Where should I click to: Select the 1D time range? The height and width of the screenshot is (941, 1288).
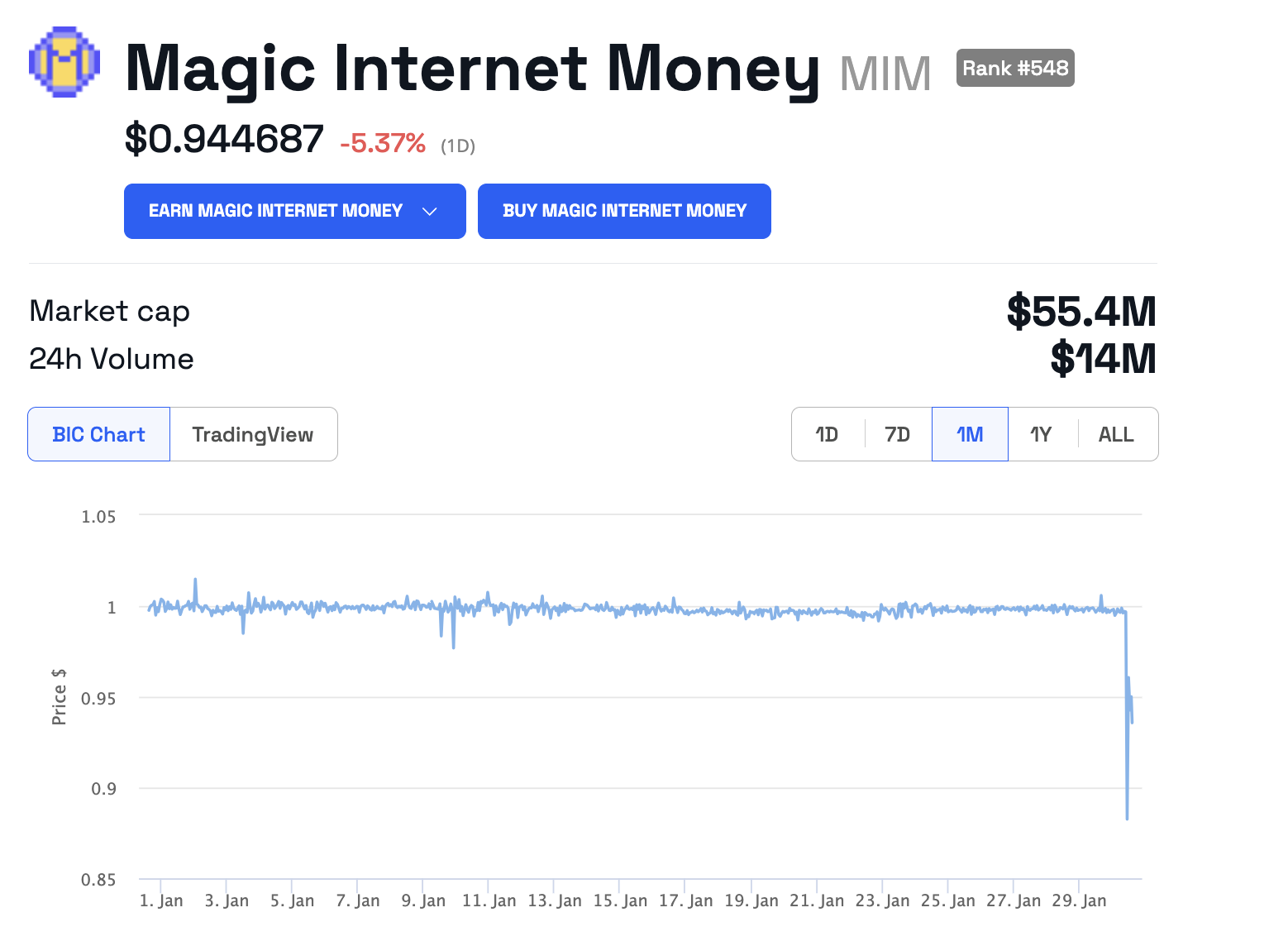[x=827, y=434]
